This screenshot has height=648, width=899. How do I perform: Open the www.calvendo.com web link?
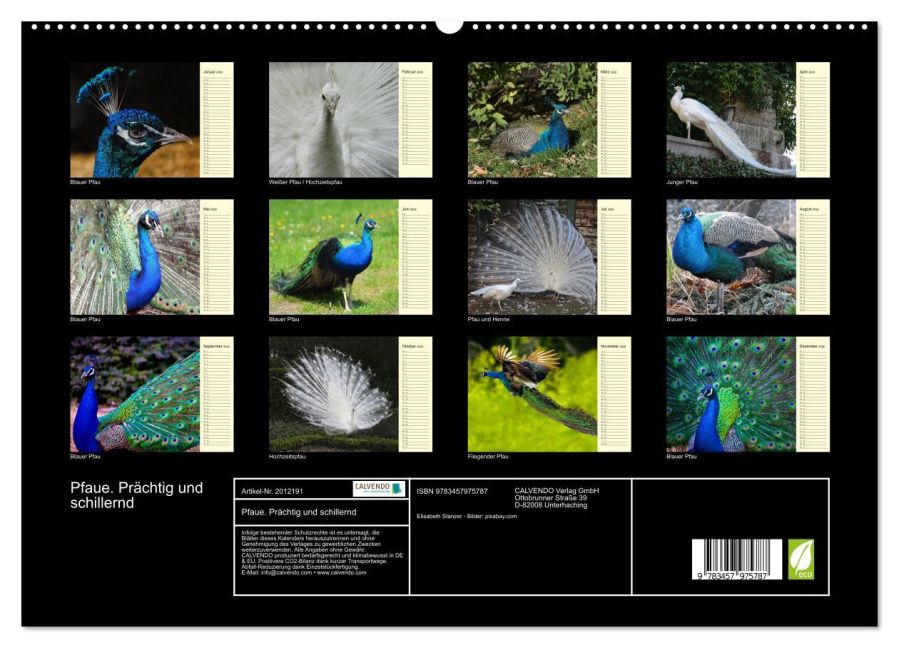[341, 573]
